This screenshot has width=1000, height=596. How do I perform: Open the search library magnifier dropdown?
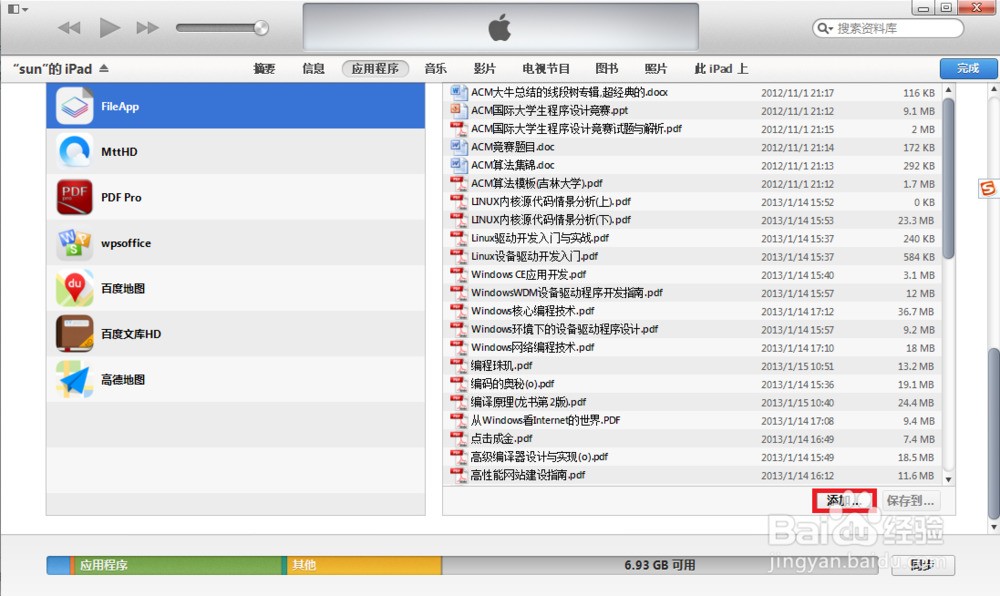[824, 28]
